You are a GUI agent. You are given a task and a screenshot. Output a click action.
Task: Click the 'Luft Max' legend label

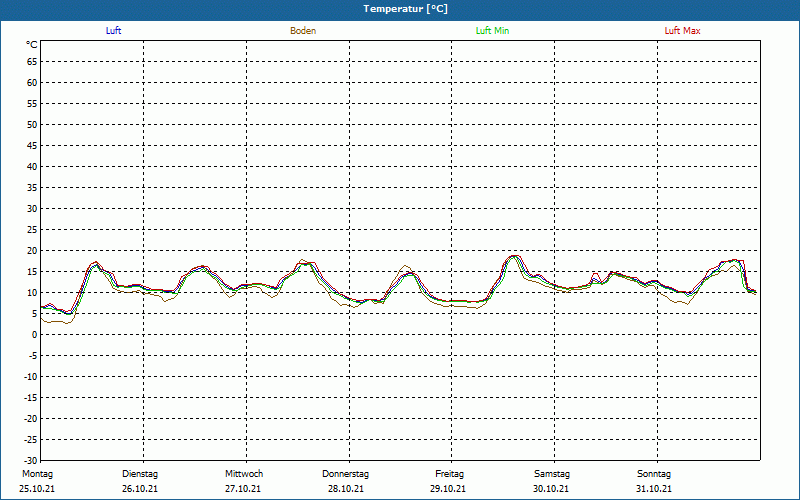pos(682,31)
